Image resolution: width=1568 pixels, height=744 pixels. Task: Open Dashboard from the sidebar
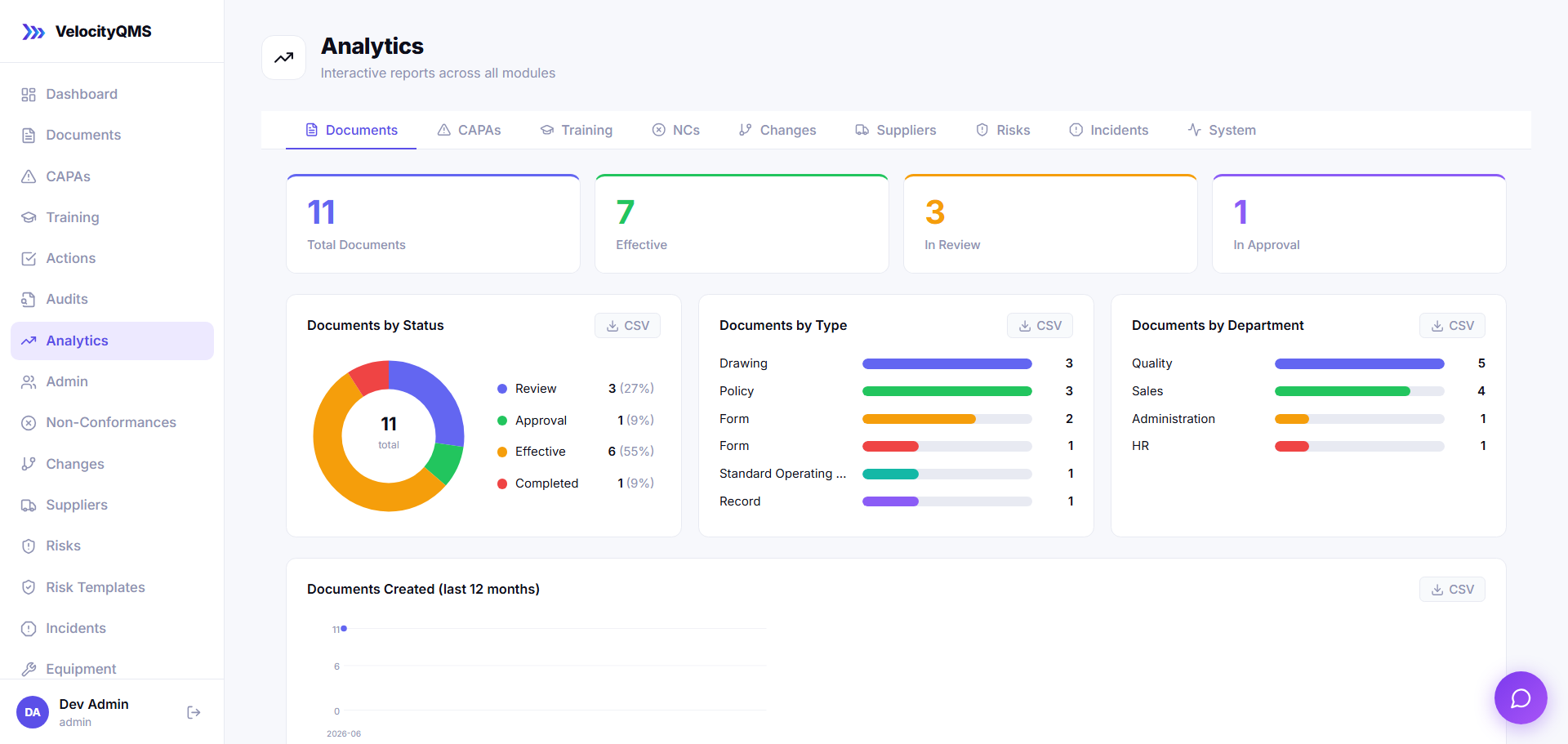(112, 94)
